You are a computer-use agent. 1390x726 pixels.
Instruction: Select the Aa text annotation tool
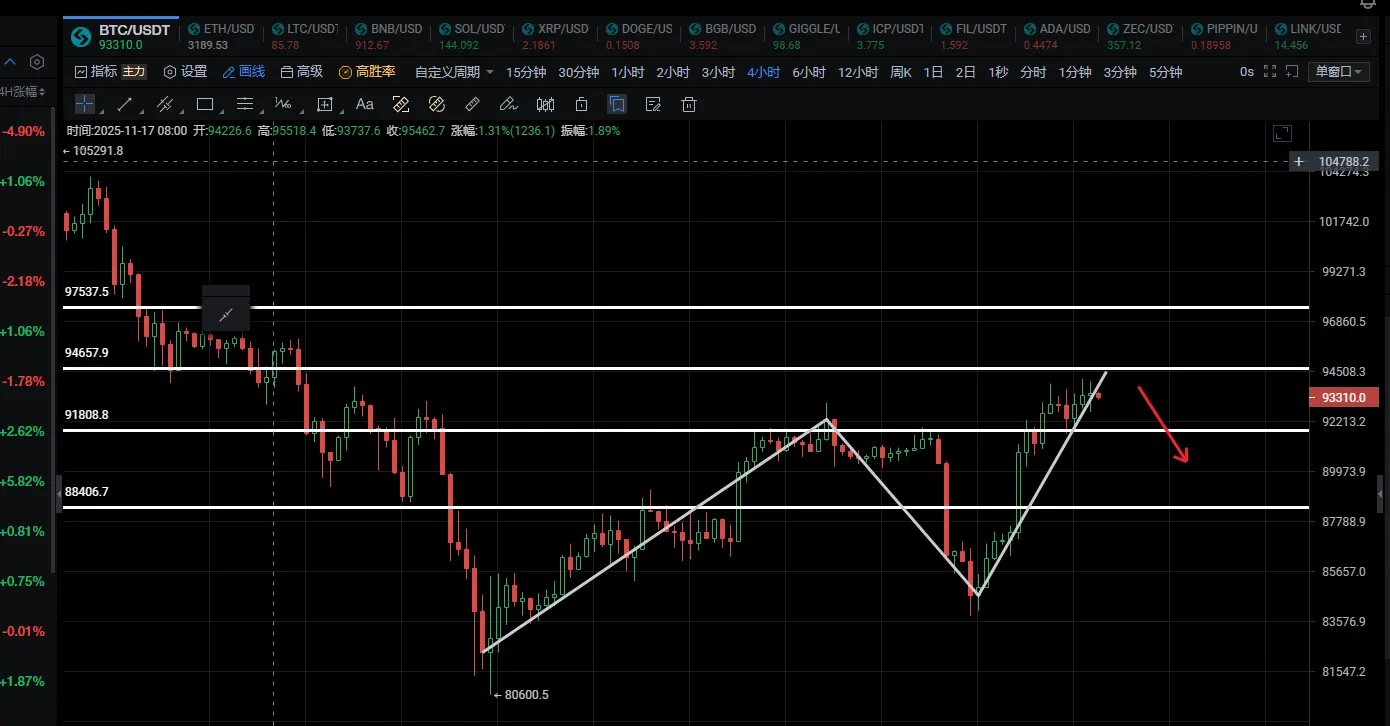(365, 104)
